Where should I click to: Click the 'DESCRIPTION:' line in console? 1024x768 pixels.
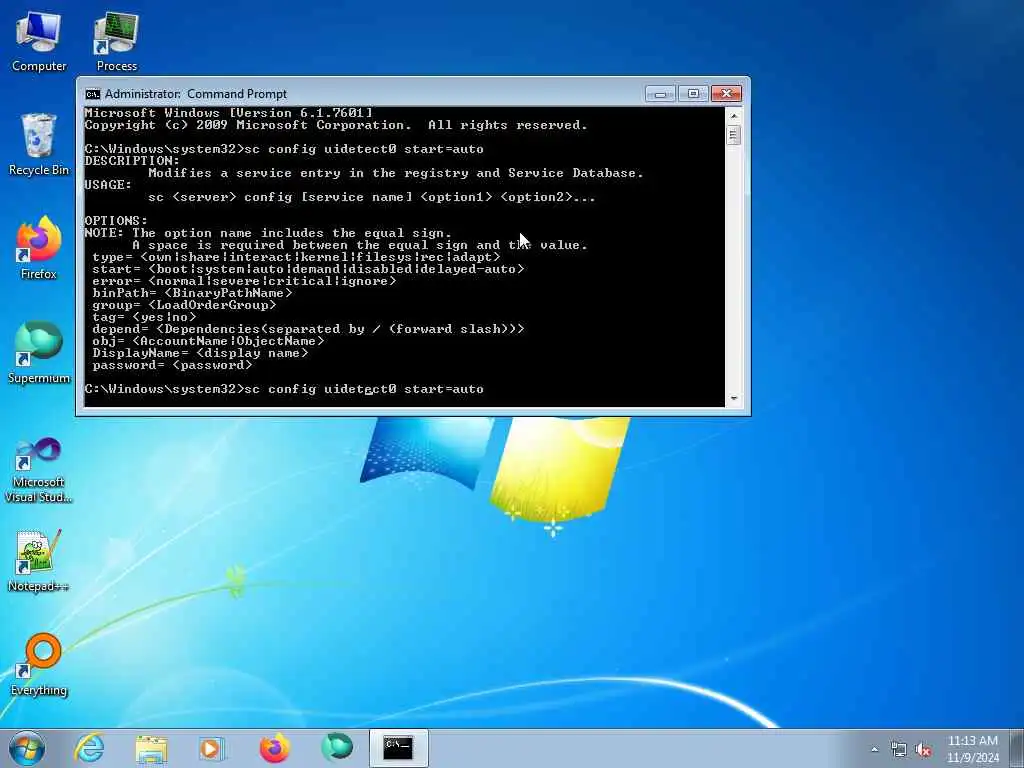coord(132,161)
